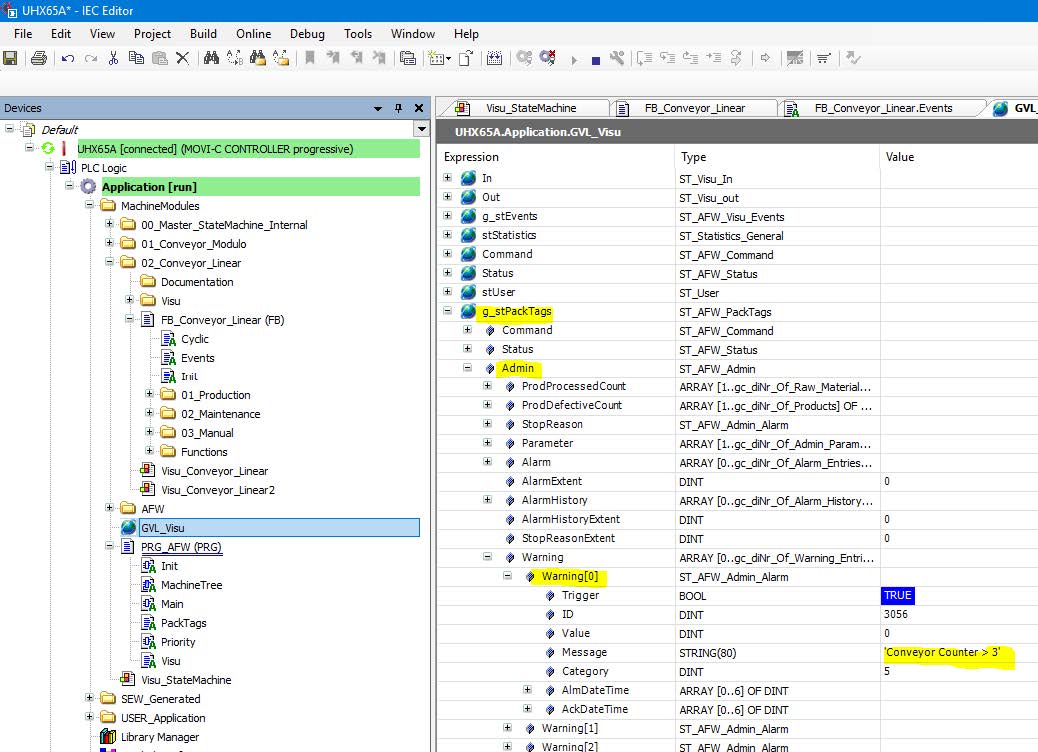Open the Devices panel dropdown arrow

[x=378, y=108]
